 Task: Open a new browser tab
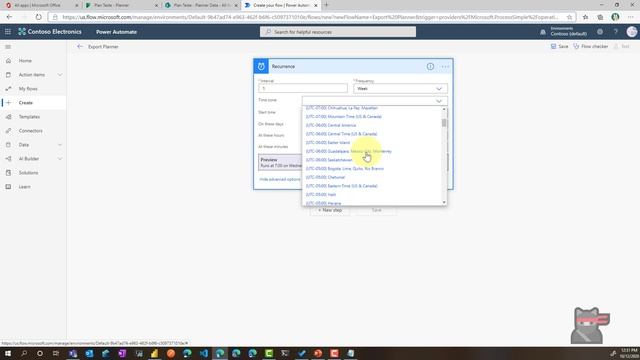pyautogui.click(x=326, y=5)
